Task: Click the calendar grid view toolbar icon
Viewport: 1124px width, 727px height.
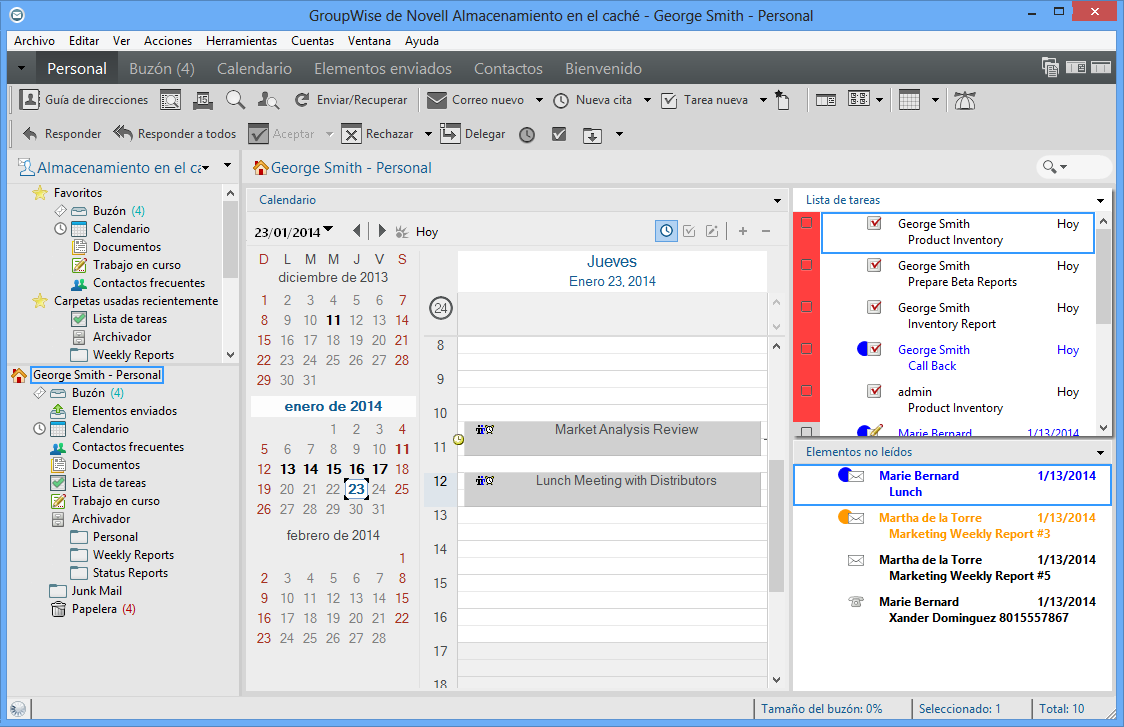Action: (910, 100)
